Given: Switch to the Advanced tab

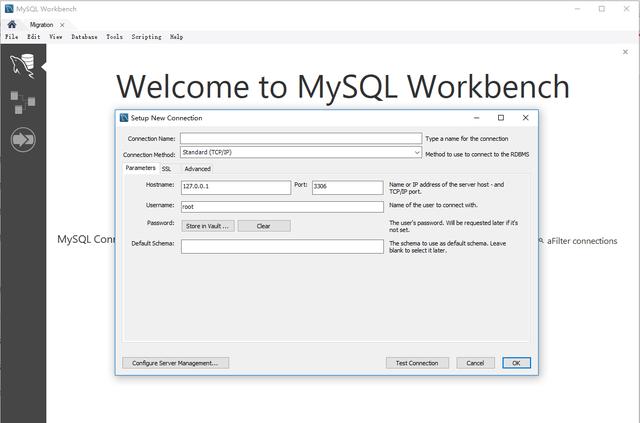Looking at the screenshot, I should click(x=198, y=169).
